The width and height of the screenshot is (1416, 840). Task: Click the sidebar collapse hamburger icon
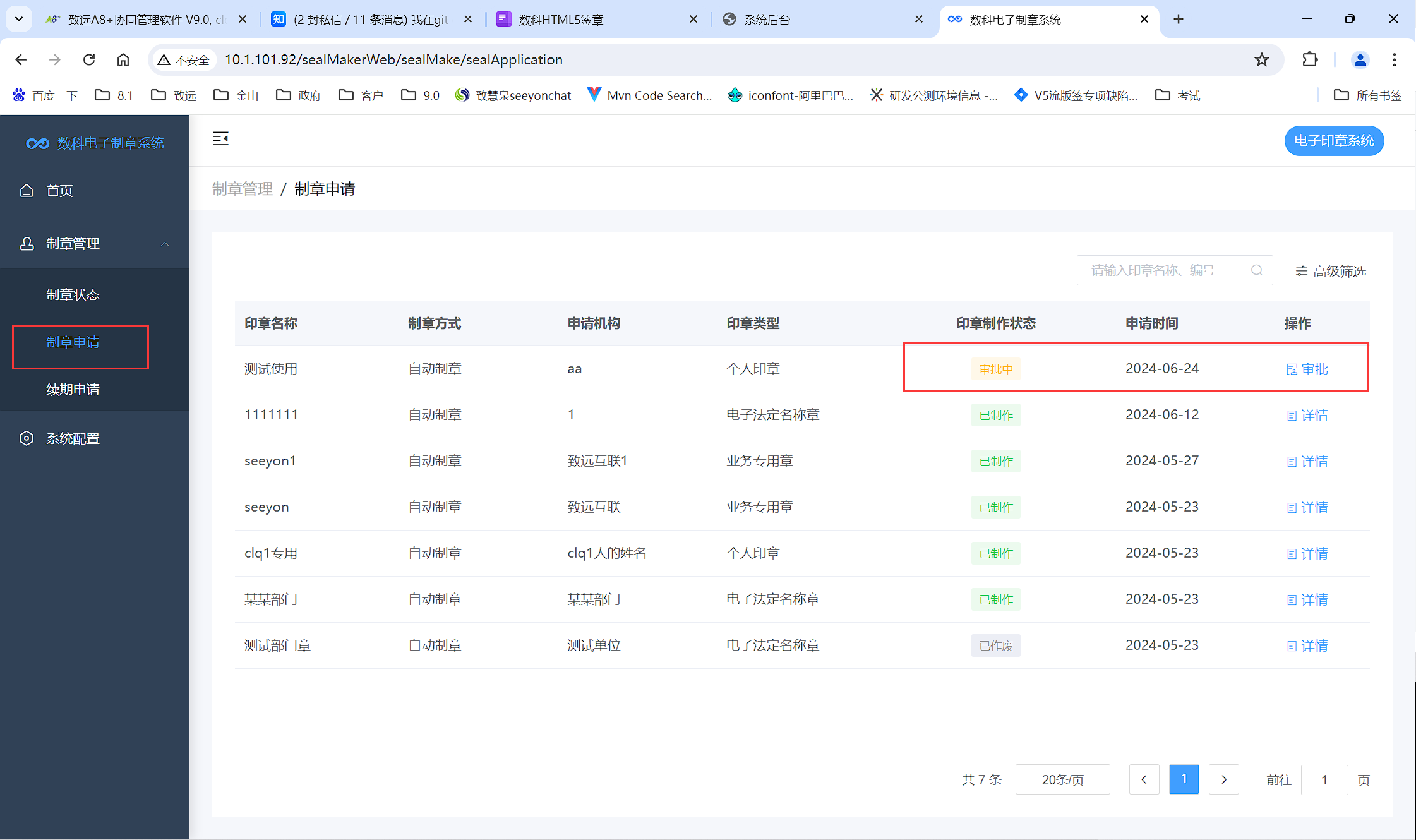[x=220, y=138]
